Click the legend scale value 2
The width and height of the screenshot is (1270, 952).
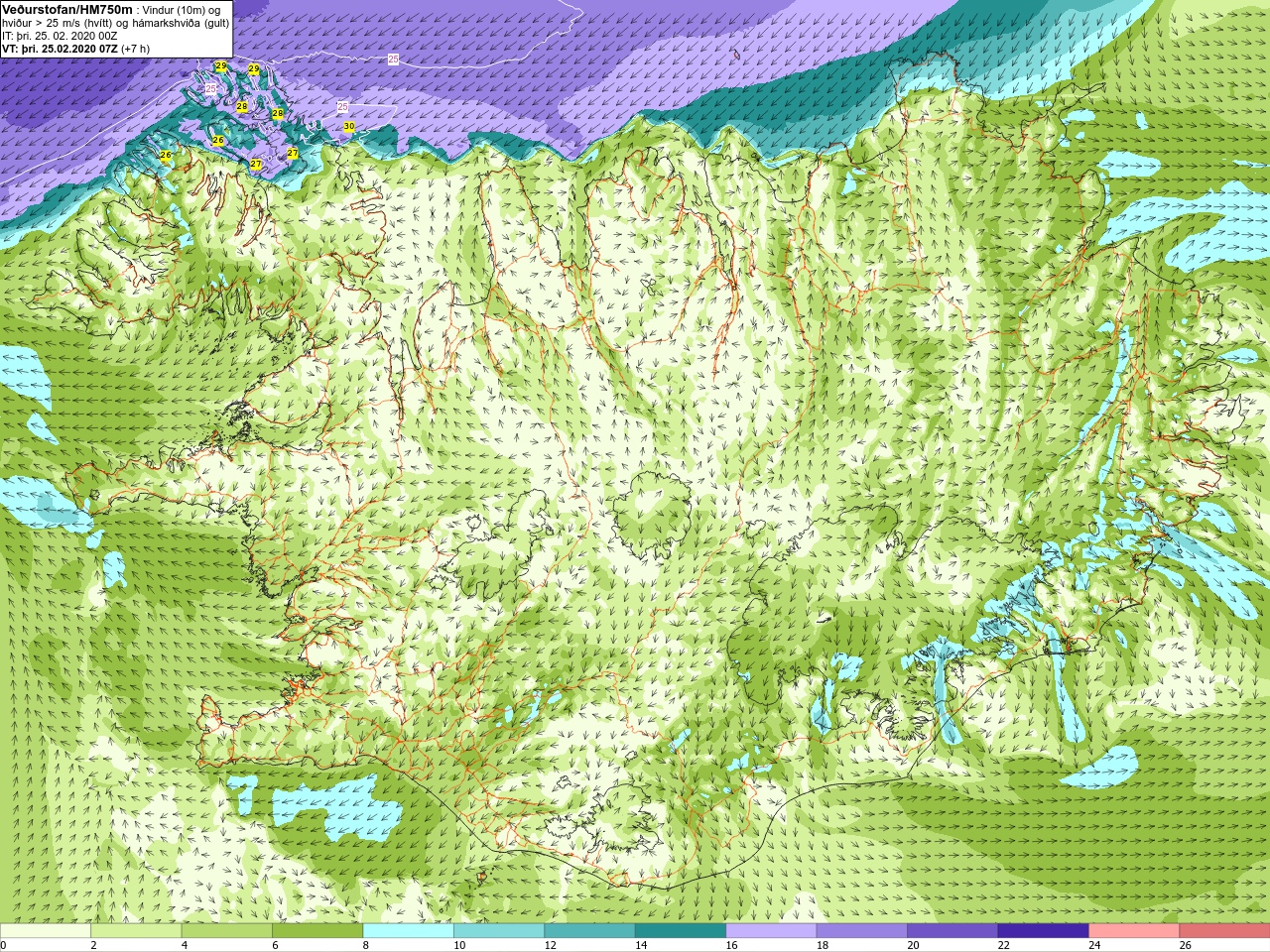(x=94, y=945)
